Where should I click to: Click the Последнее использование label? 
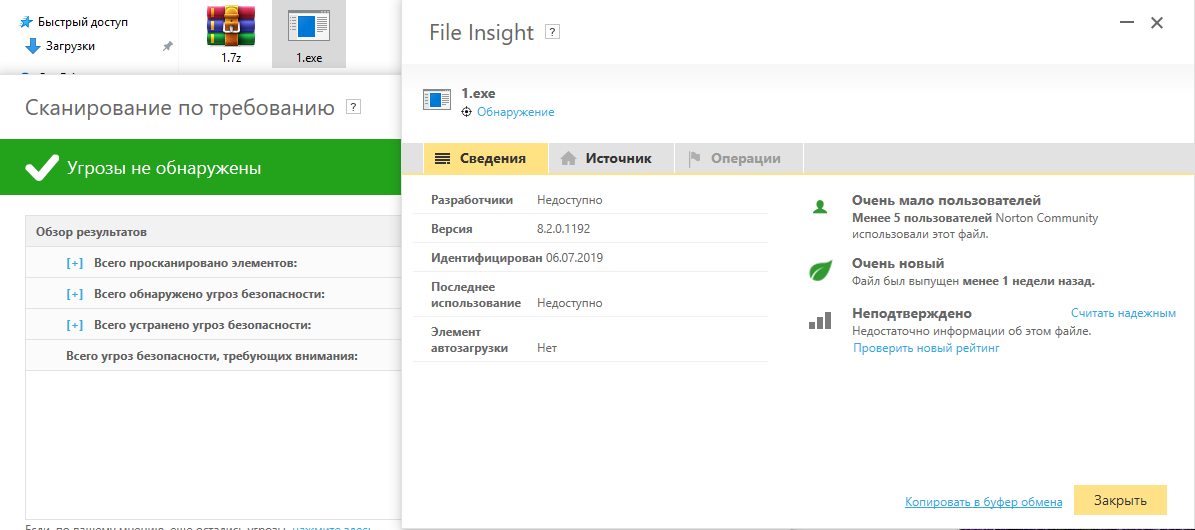(x=476, y=295)
